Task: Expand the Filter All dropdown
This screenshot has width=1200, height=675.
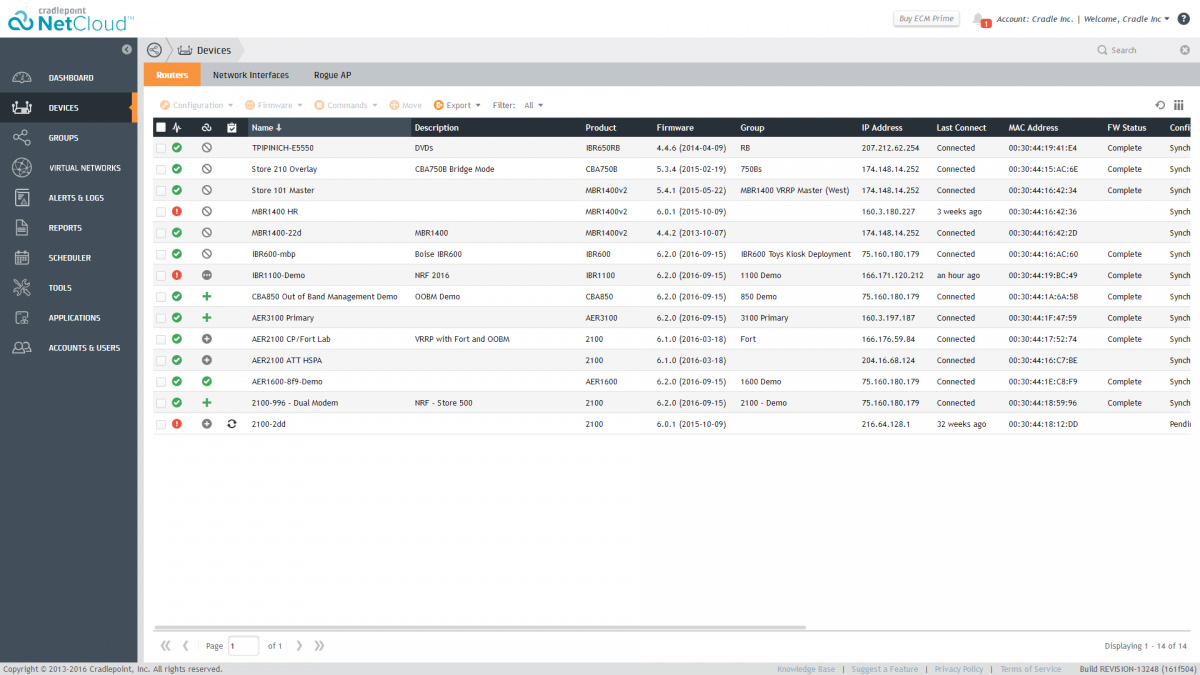Action: click(x=534, y=105)
